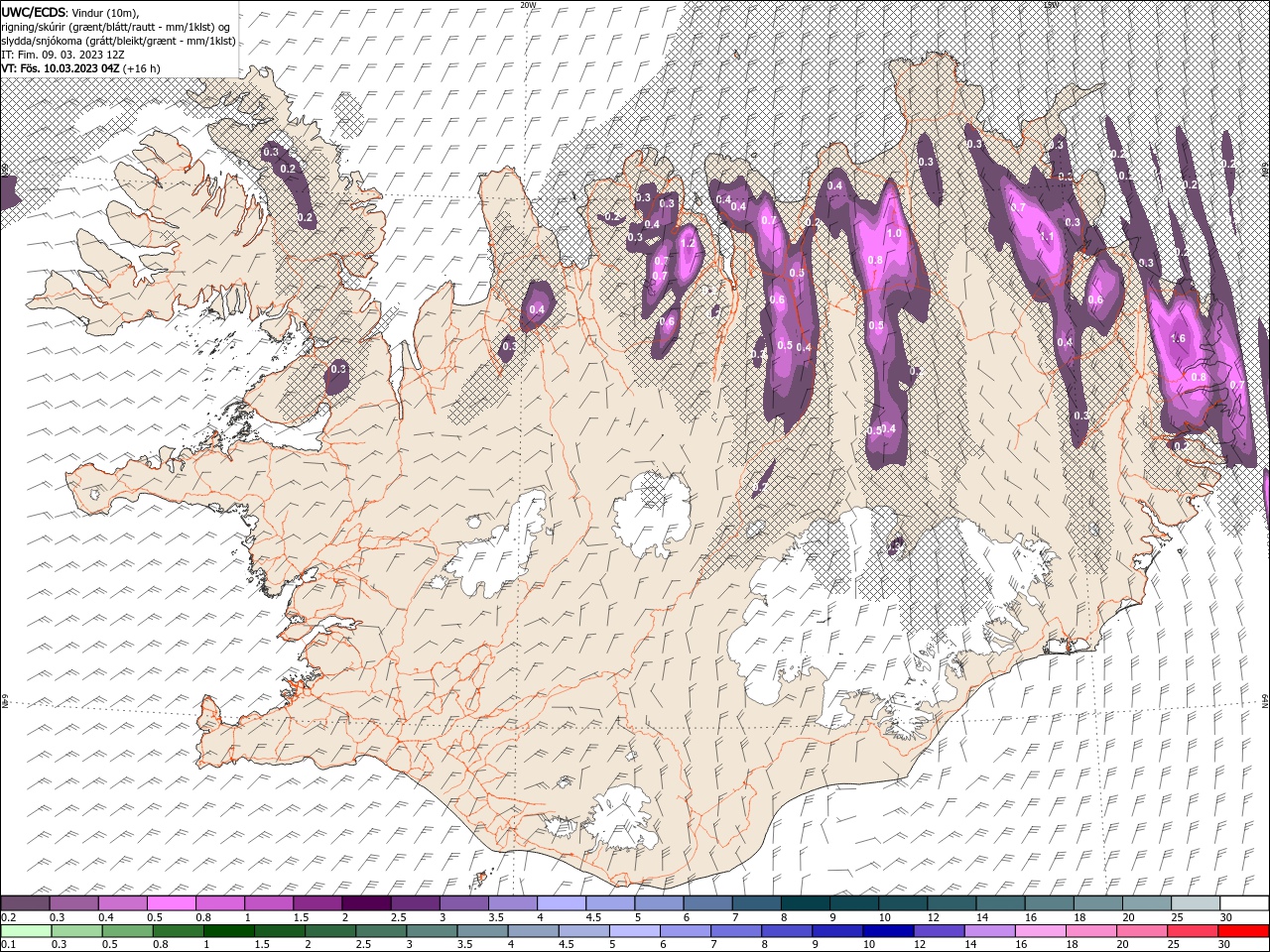Click upper legend swatch between 0.2 and 0.3

25,903
